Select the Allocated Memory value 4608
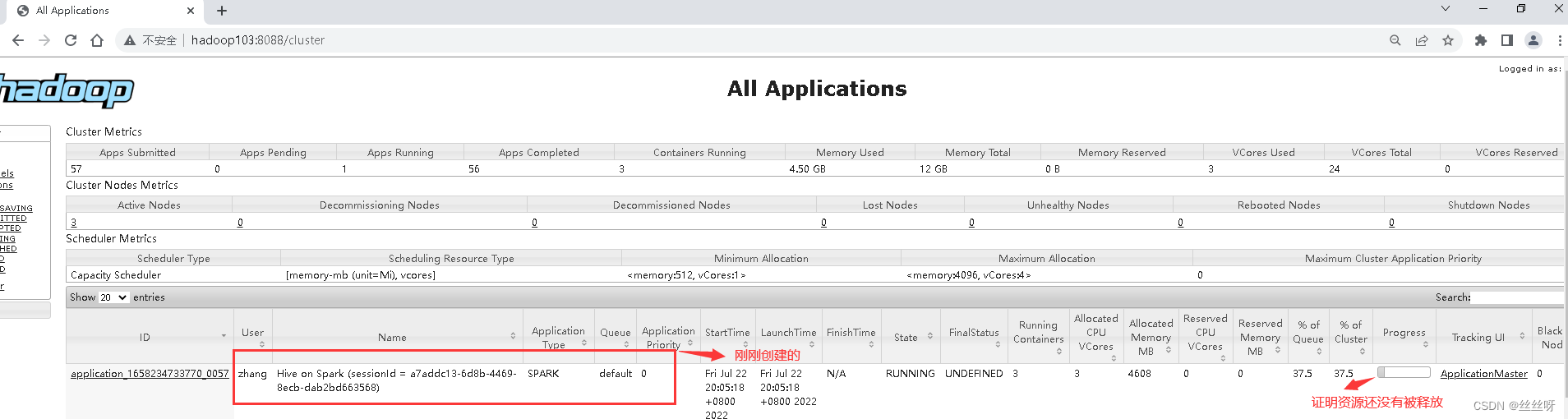1568x419 pixels. (1139, 374)
